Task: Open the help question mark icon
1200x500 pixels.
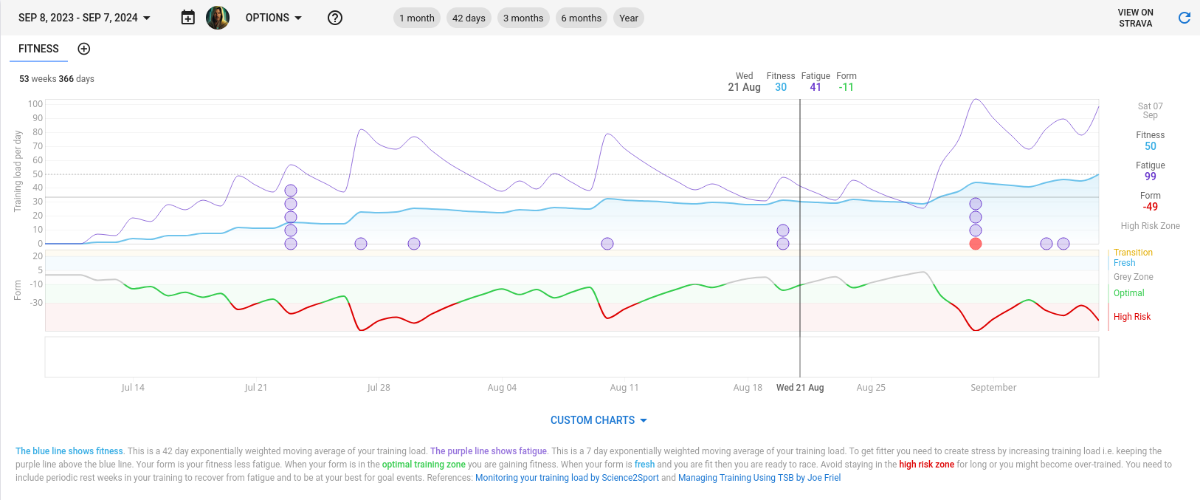Action: click(x=335, y=18)
